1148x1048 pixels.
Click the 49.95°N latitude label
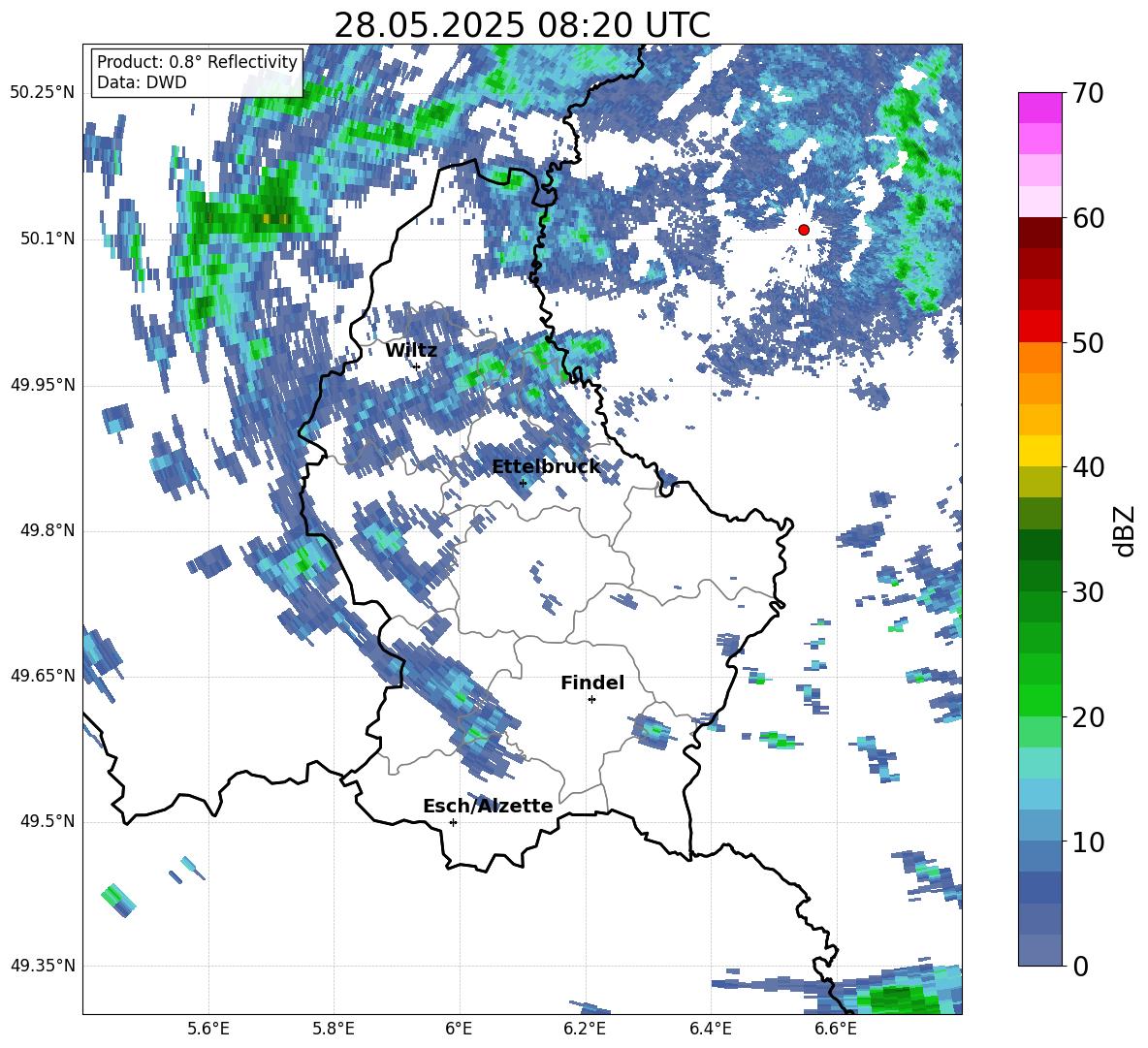click(x=43, y=385)
